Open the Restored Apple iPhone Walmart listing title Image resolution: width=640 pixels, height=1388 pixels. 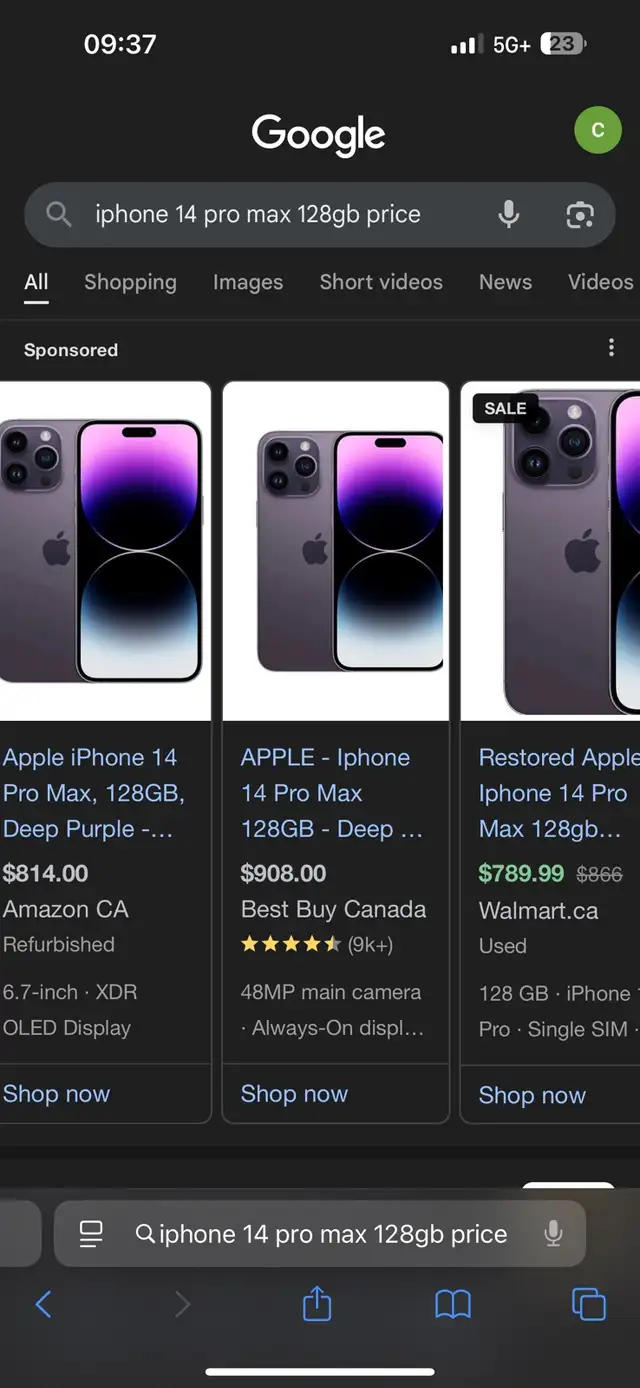(557, 793)
